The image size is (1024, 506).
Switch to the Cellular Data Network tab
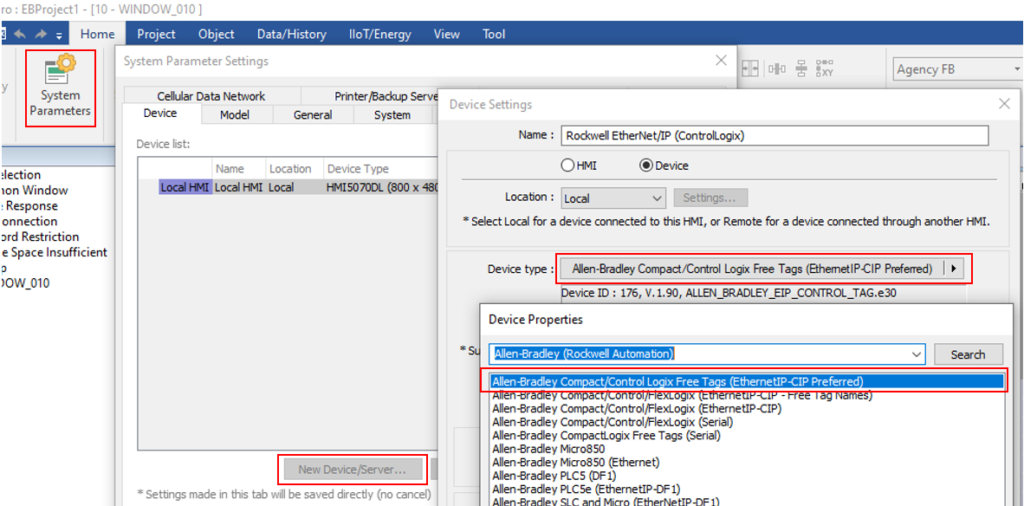(211, 96)
